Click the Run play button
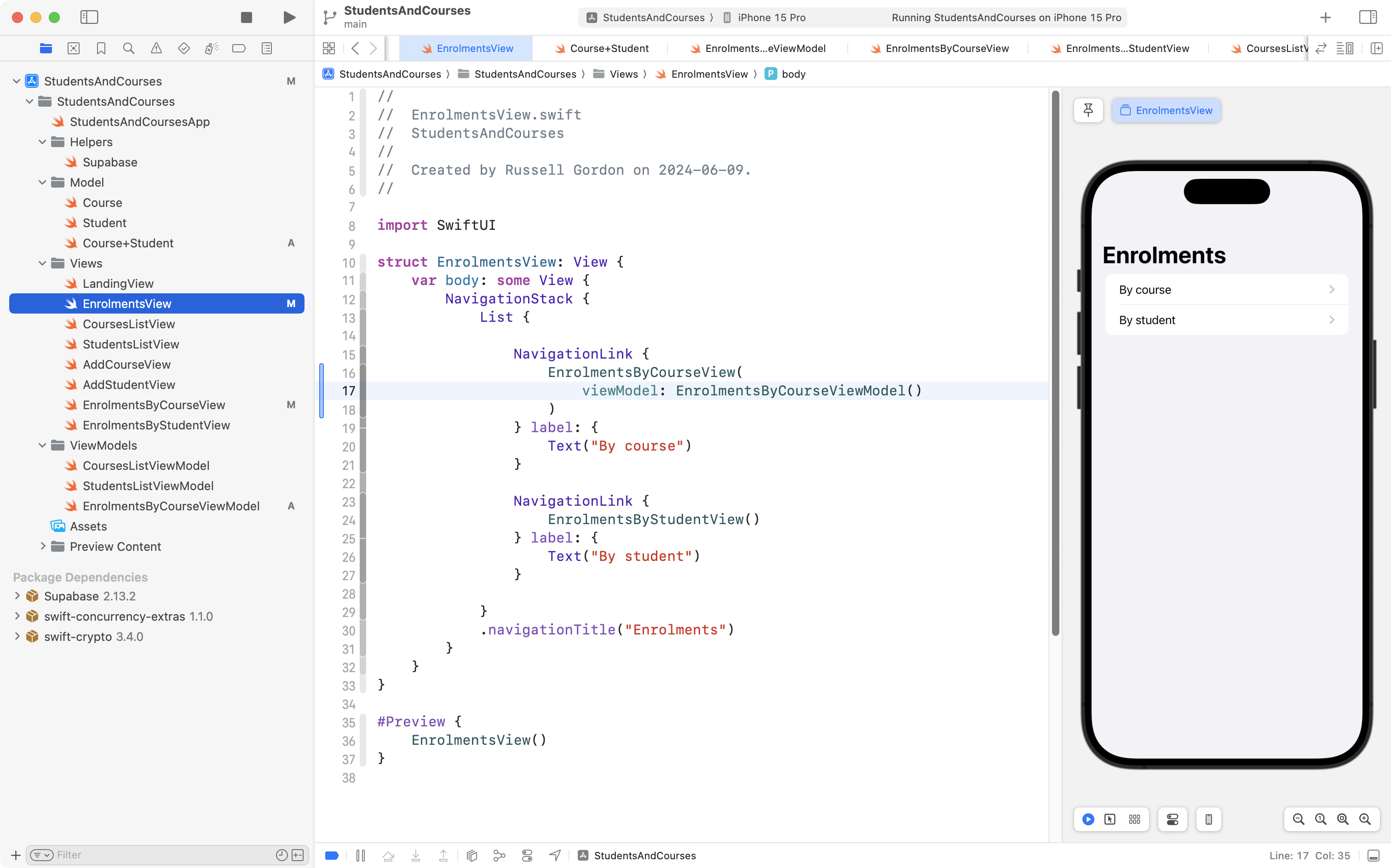Viewport: 1391px width, 868px height. tap(289, 17)
